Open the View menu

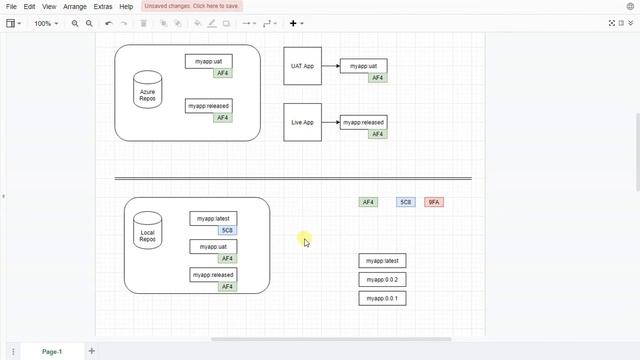49,7
